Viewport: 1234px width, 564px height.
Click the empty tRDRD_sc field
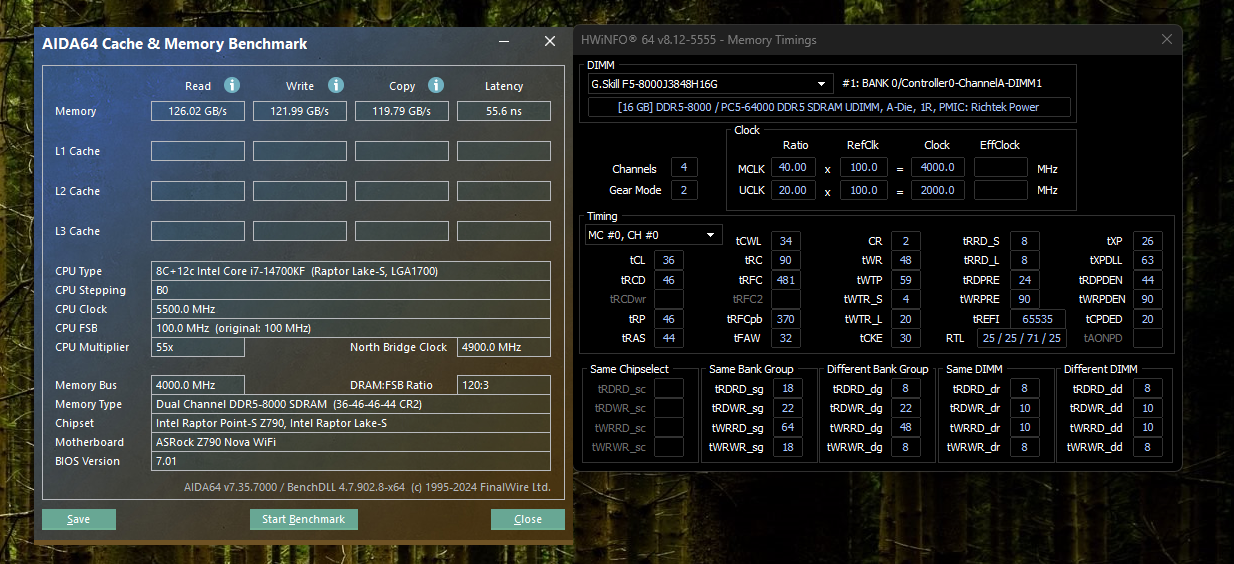point(669,389)
